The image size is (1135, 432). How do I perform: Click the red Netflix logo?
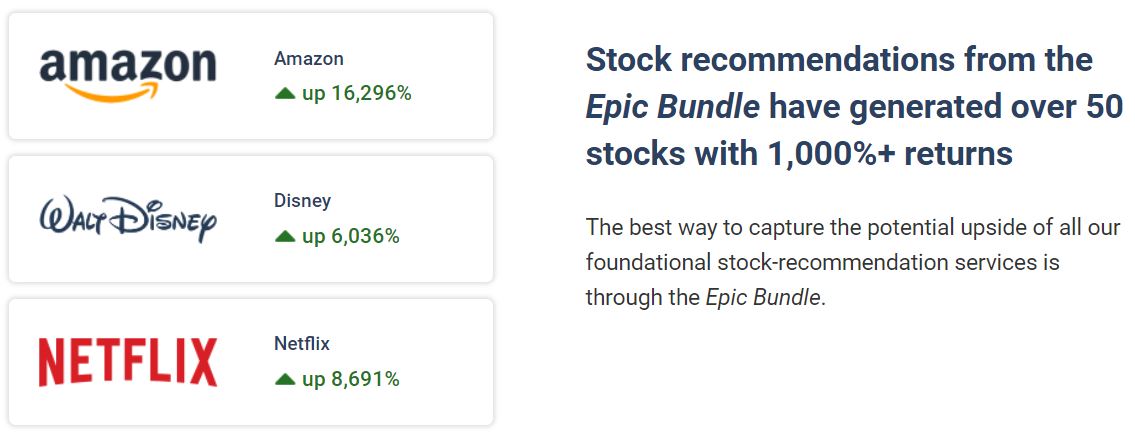pyautogui.click(x=127, y=362)
